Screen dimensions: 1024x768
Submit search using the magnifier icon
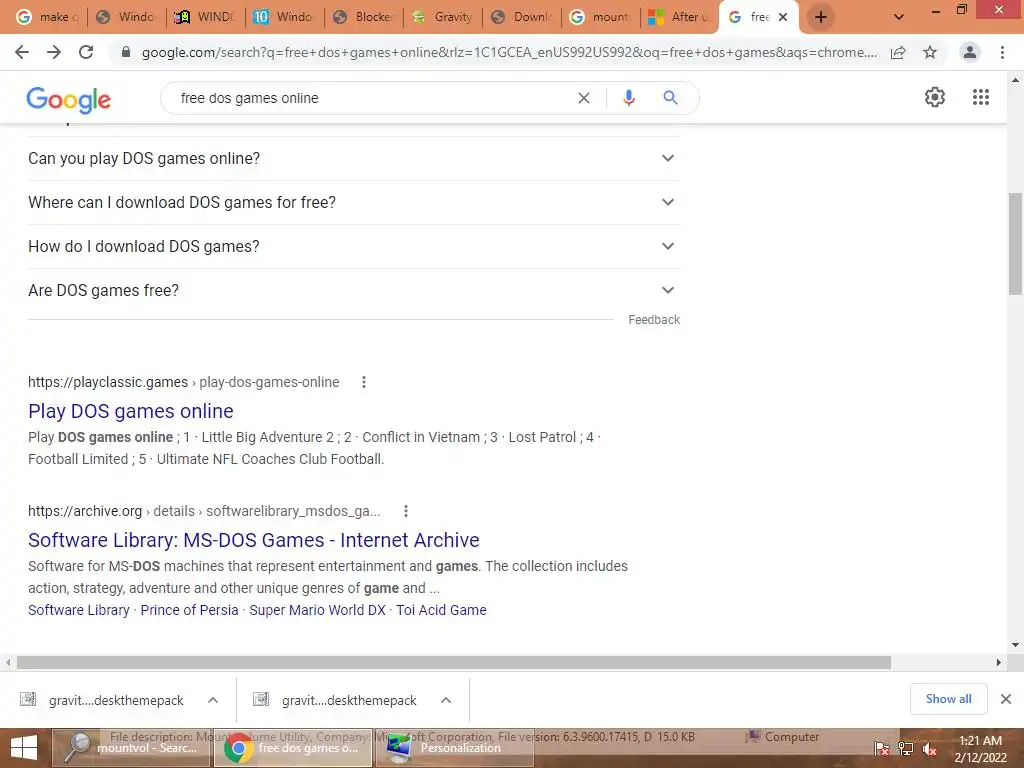(x=670, y=98)
